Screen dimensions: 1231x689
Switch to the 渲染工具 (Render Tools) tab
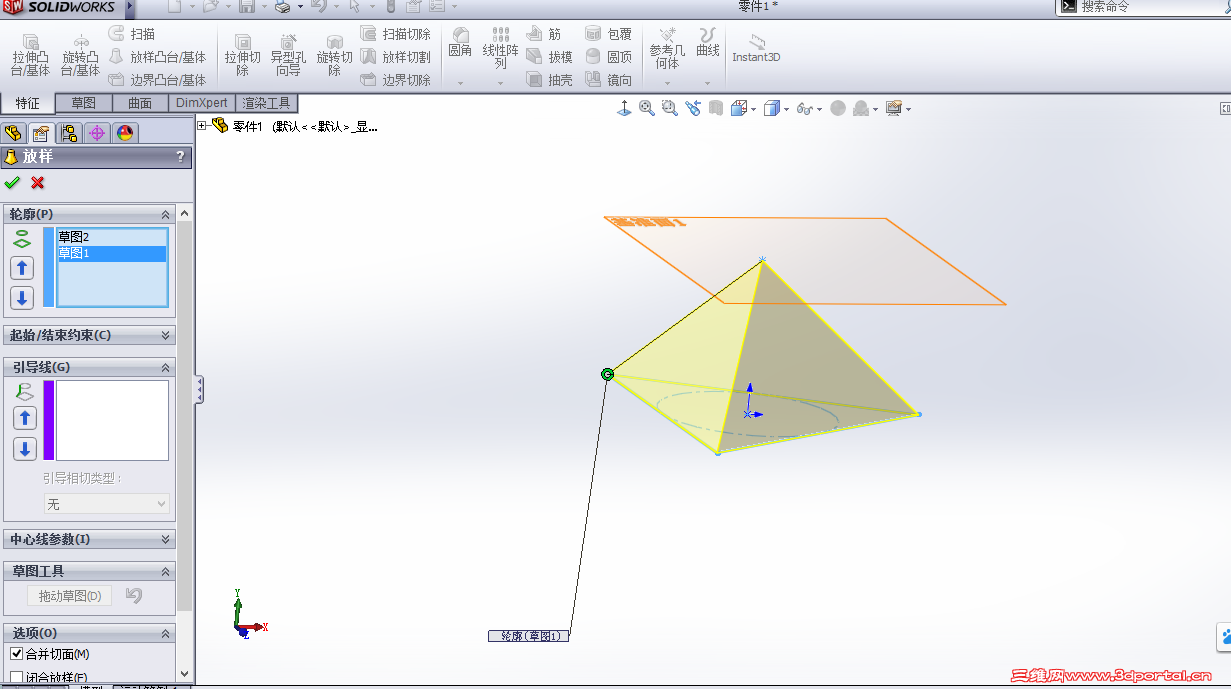[266, 103]
